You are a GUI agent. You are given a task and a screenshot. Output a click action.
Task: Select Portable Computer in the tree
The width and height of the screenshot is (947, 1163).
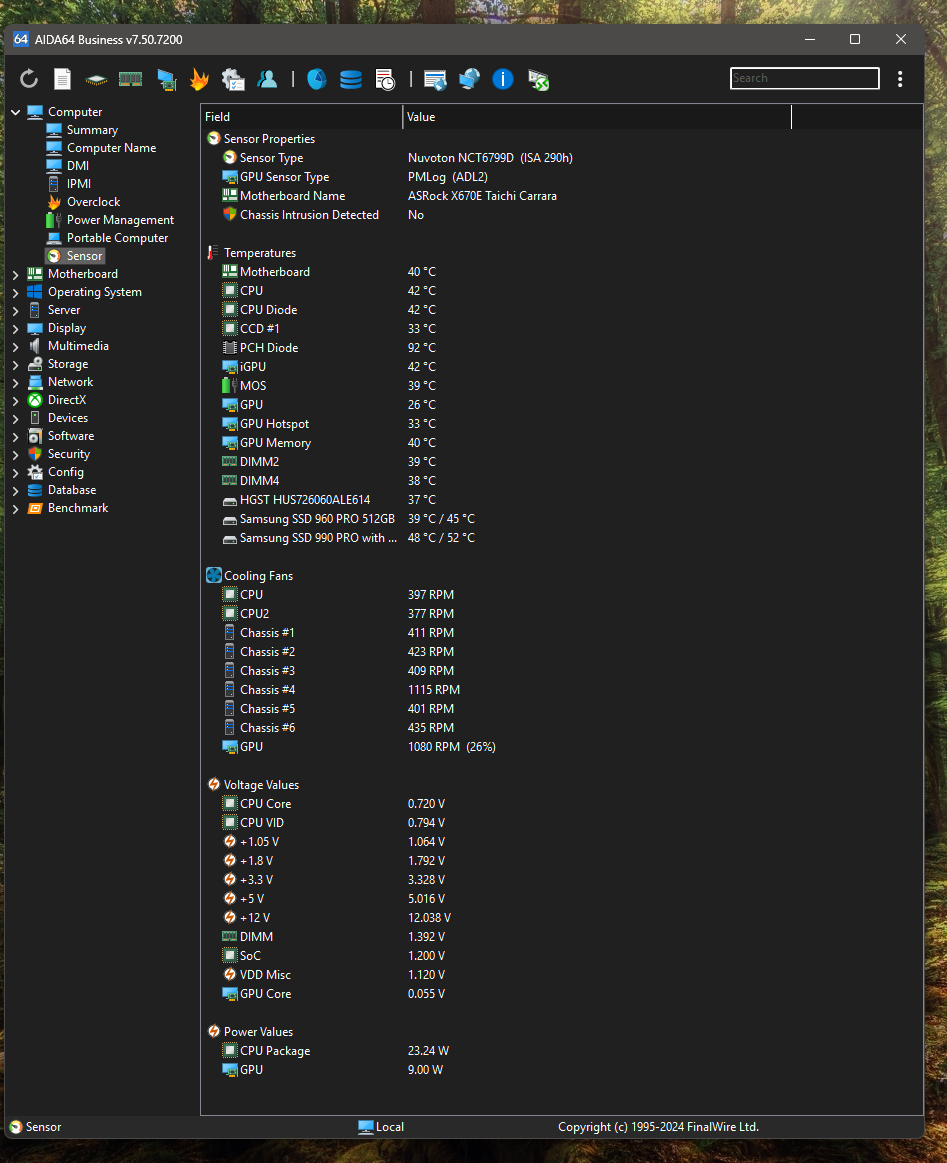pyautogui.click(x=117, y=237)
